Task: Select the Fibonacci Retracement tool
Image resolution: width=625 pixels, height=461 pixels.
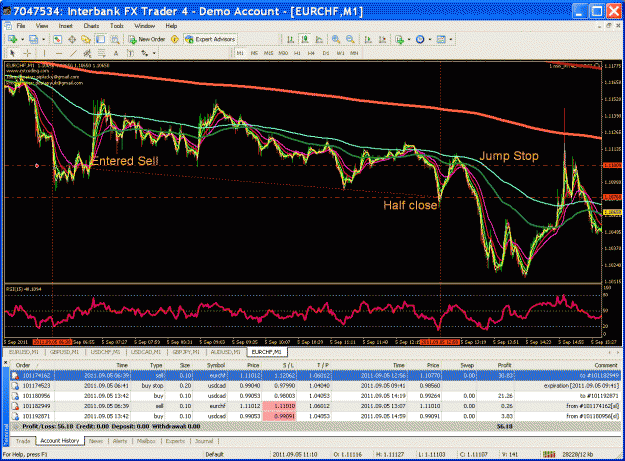Action: click(x=102, y=53)
